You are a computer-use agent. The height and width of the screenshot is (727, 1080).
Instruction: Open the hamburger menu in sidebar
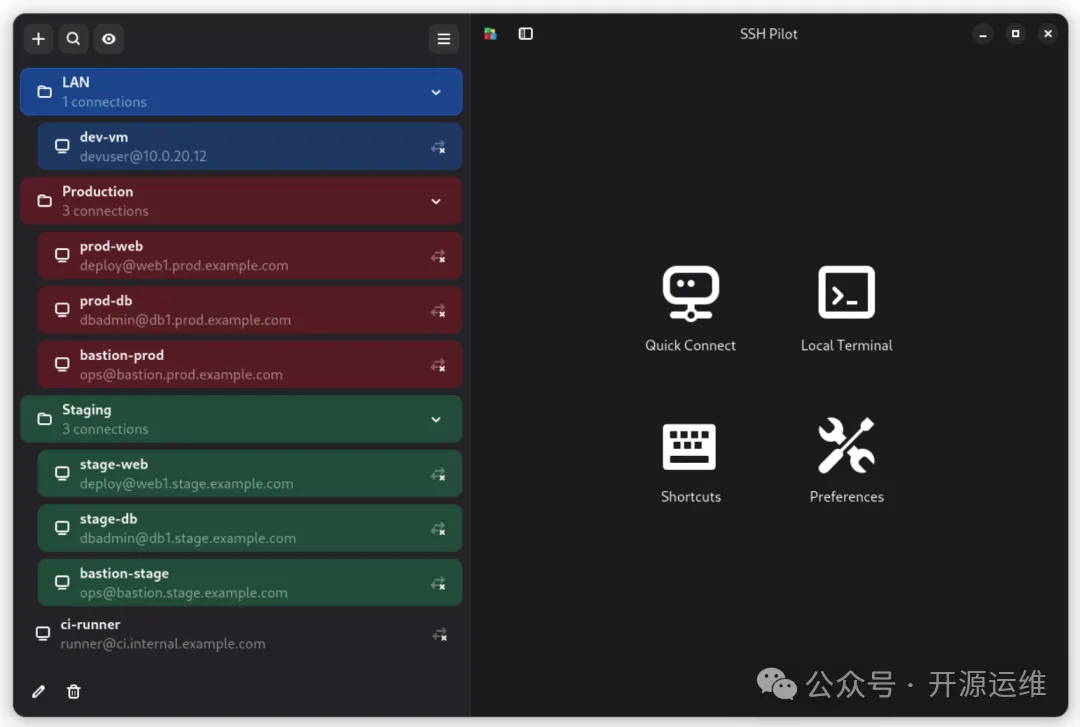coord(444,39)
